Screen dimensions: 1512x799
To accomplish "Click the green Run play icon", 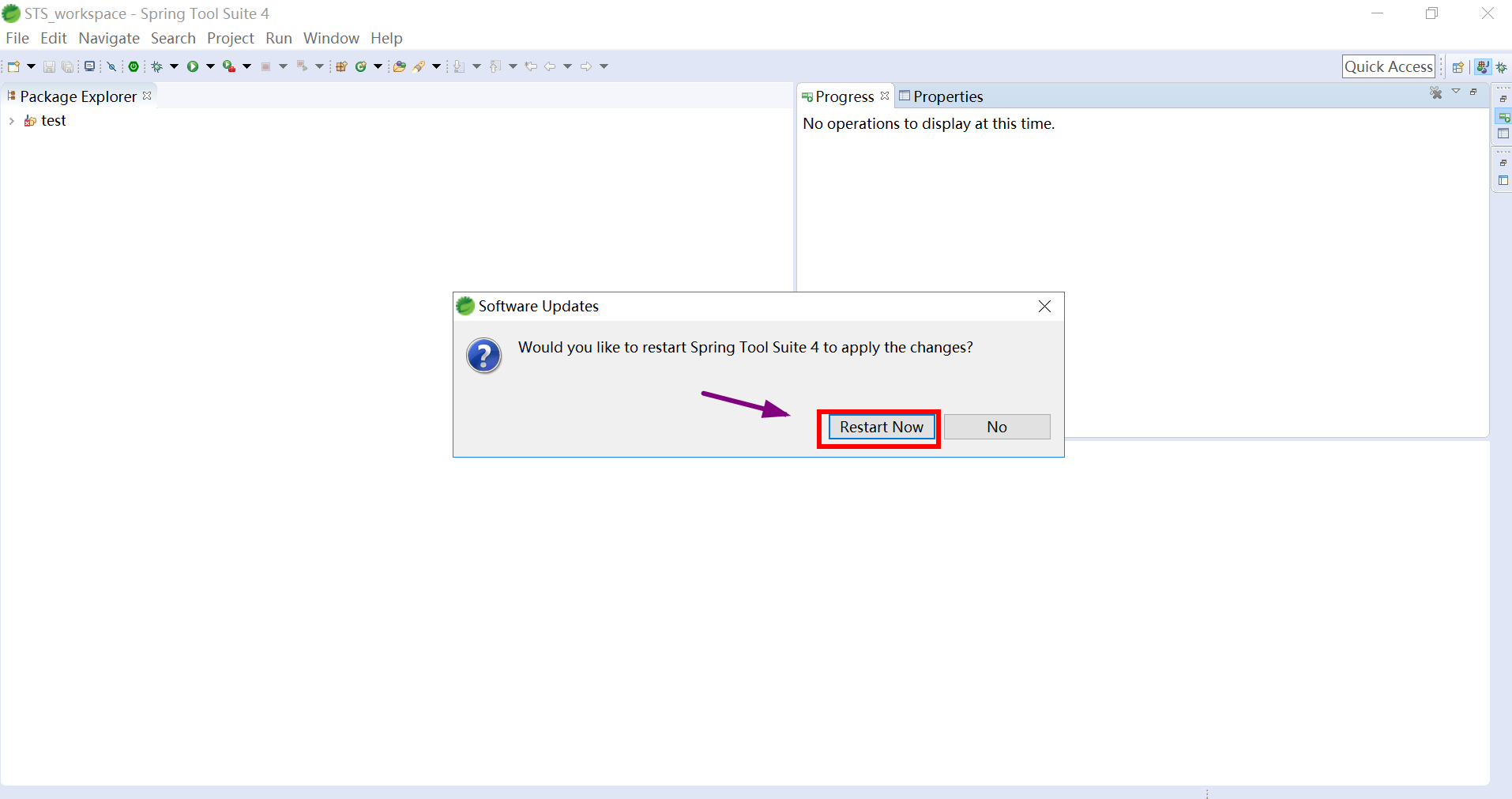I will pos(193,66).
